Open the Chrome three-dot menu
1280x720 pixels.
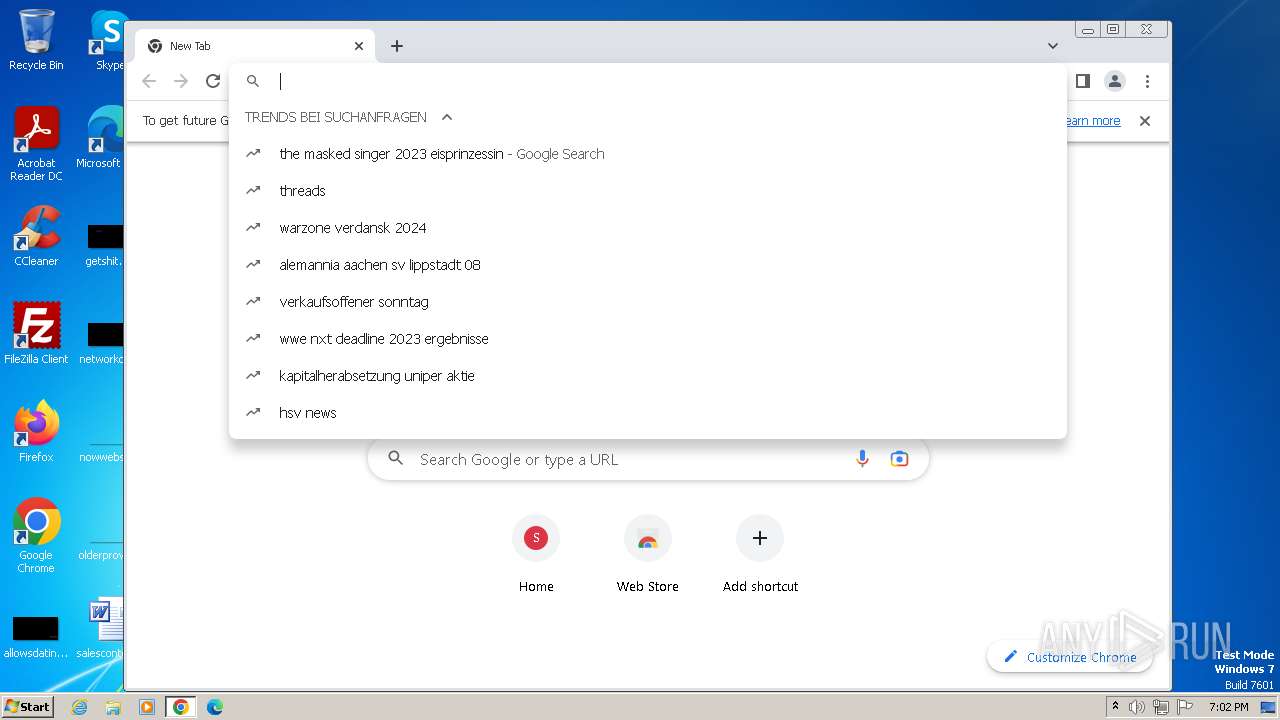point(1147,81)
